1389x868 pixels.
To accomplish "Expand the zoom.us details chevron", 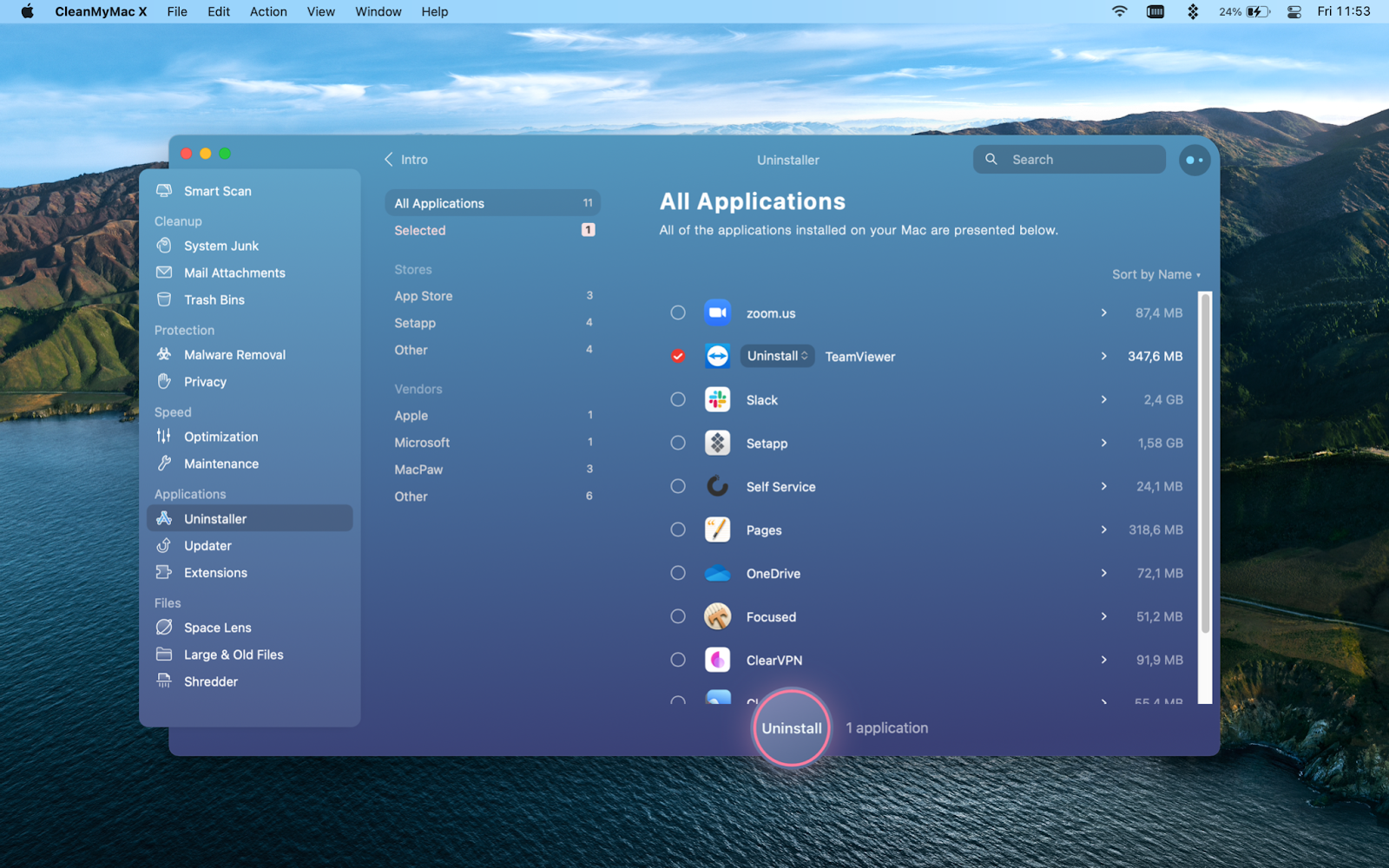I will pos(1103,312).
